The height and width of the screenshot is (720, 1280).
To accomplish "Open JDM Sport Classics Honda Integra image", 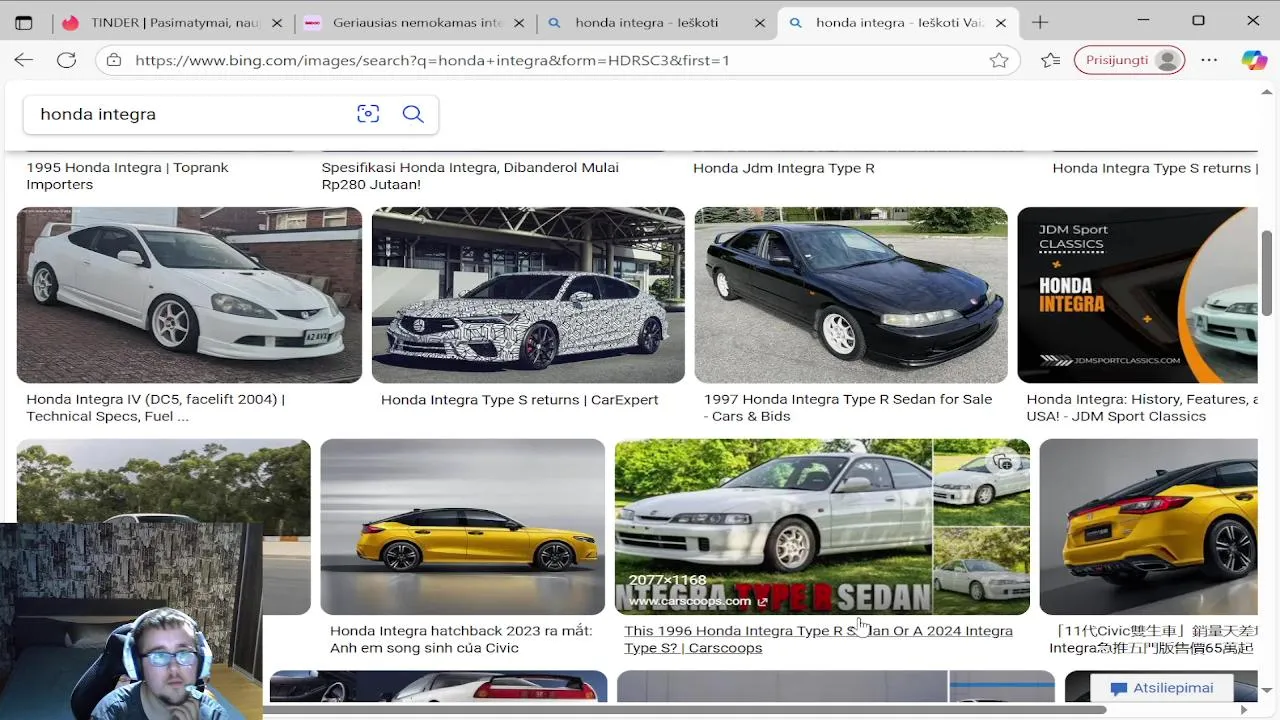I will coord(1137,295).
